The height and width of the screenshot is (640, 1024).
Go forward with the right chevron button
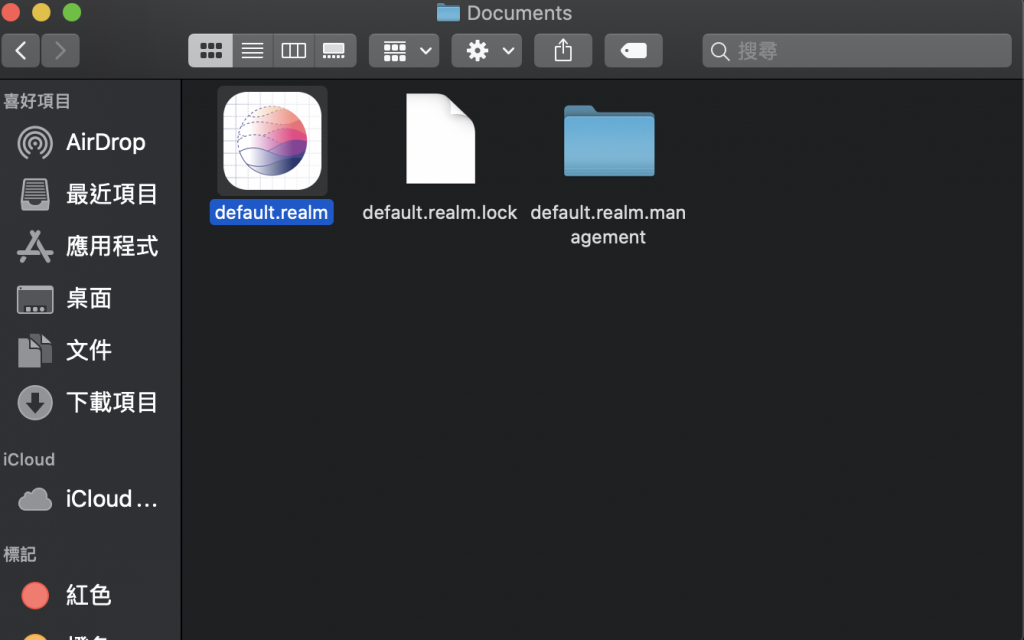(x=60, y=50)
